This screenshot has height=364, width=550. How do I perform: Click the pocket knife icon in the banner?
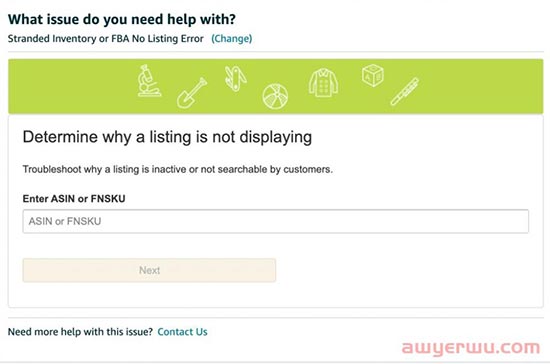[x=235, y=79]
